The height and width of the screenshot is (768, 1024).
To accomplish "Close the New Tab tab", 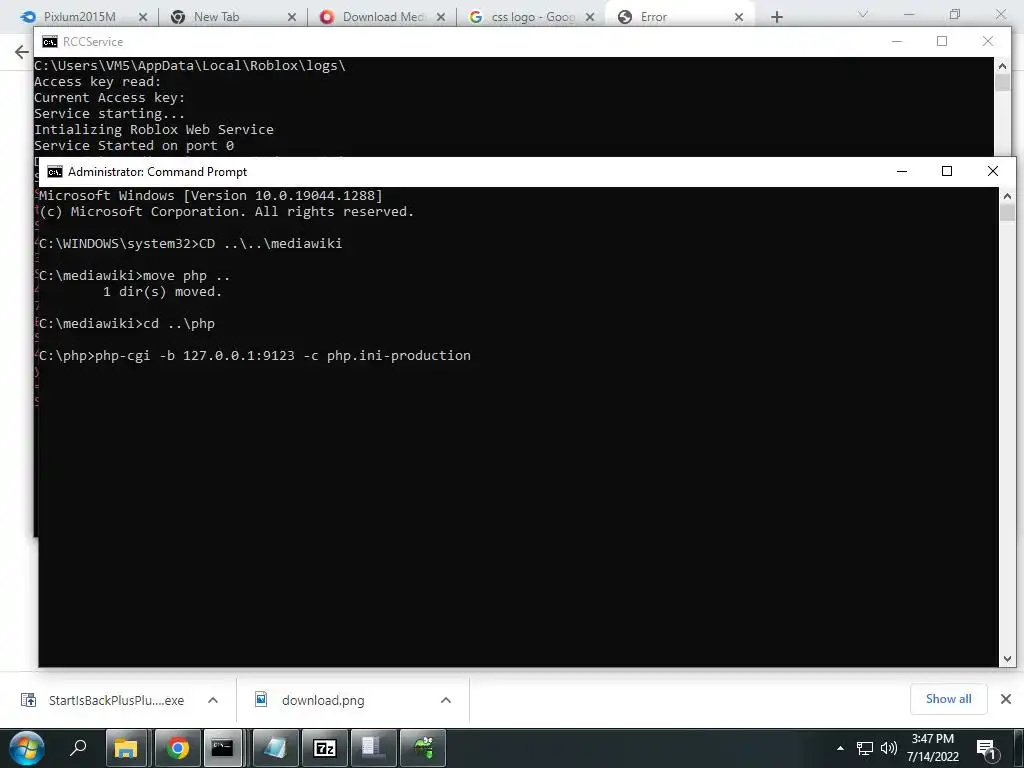I will point(292,17).
